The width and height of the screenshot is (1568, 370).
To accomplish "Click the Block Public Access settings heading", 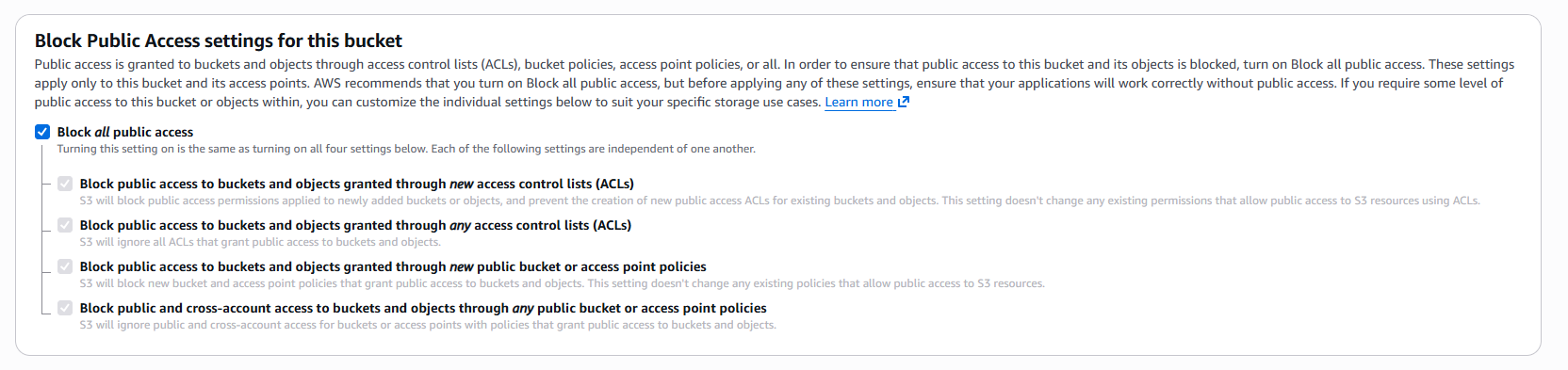I will [219, 40].
